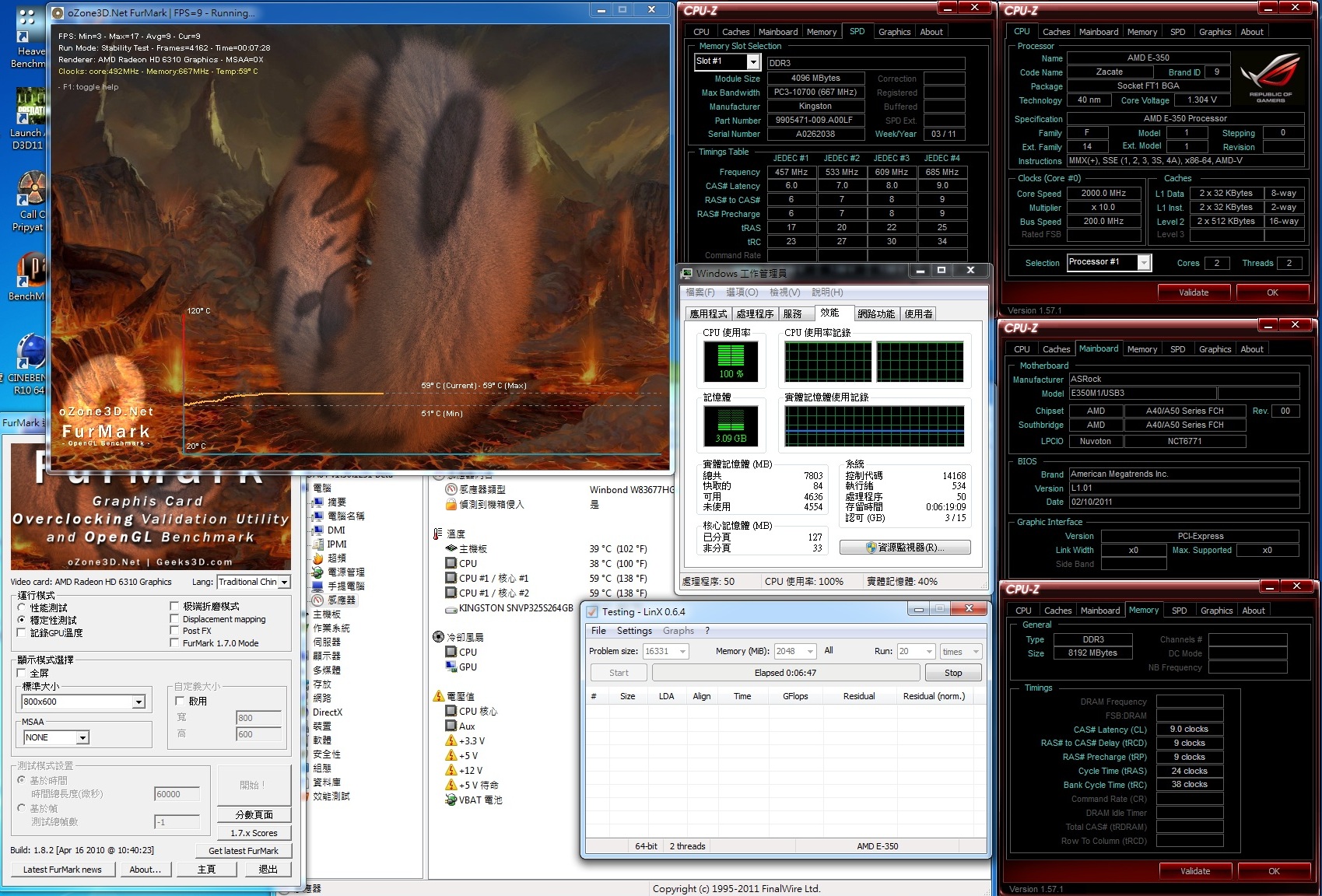Select the 手提電腦 laptop icon in the tree
Viewport: 1322px width, 896px height.
pyautogui.click(x=317, y=586)
